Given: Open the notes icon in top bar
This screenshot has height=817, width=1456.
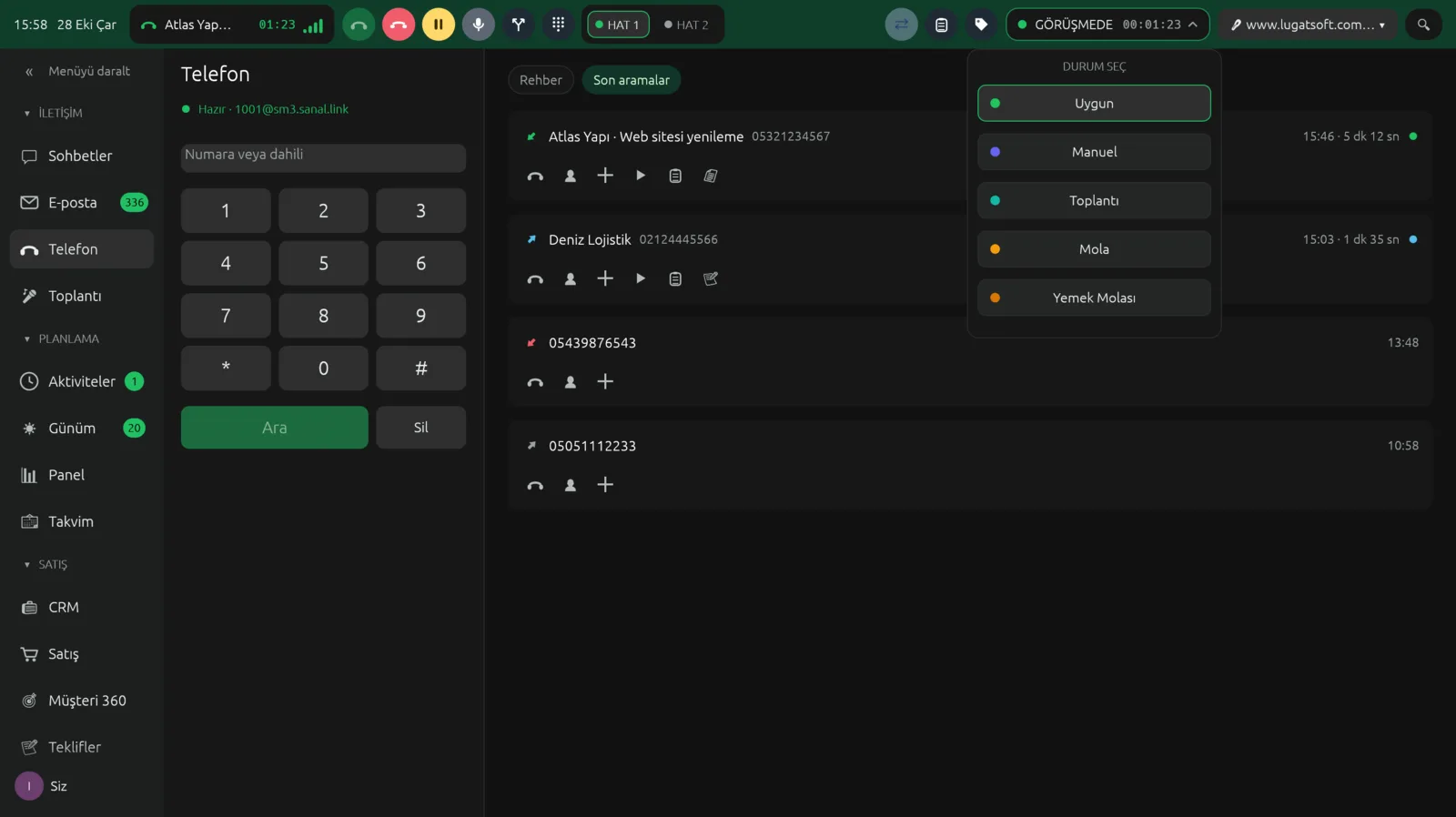Looking at the screenshot, I should click(x=941, y=25).
